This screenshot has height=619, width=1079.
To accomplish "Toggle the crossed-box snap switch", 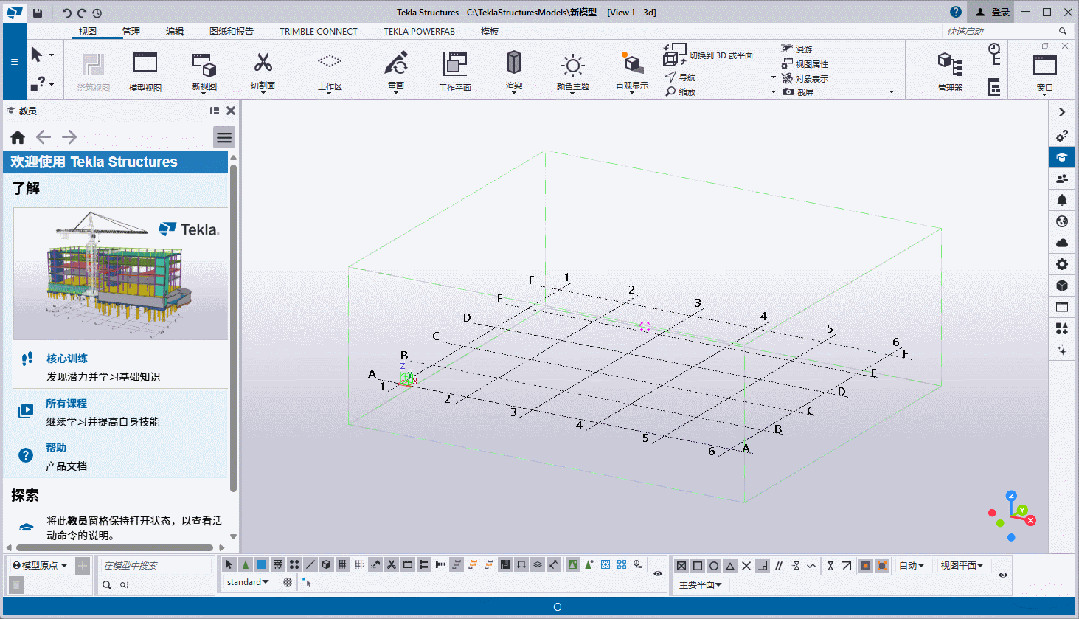I will pos(681,565).
